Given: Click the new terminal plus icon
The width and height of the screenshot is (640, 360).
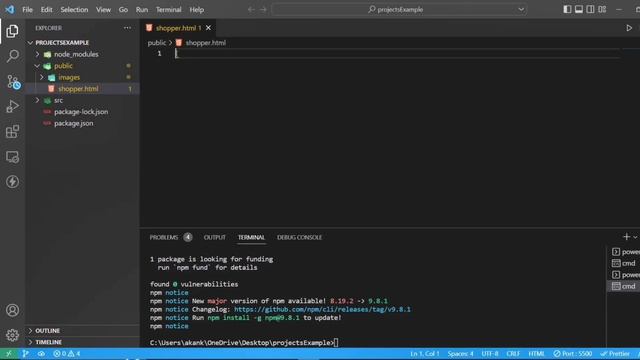Looking at the screenshot, I should pyautogui.click(x=626, y=237).
